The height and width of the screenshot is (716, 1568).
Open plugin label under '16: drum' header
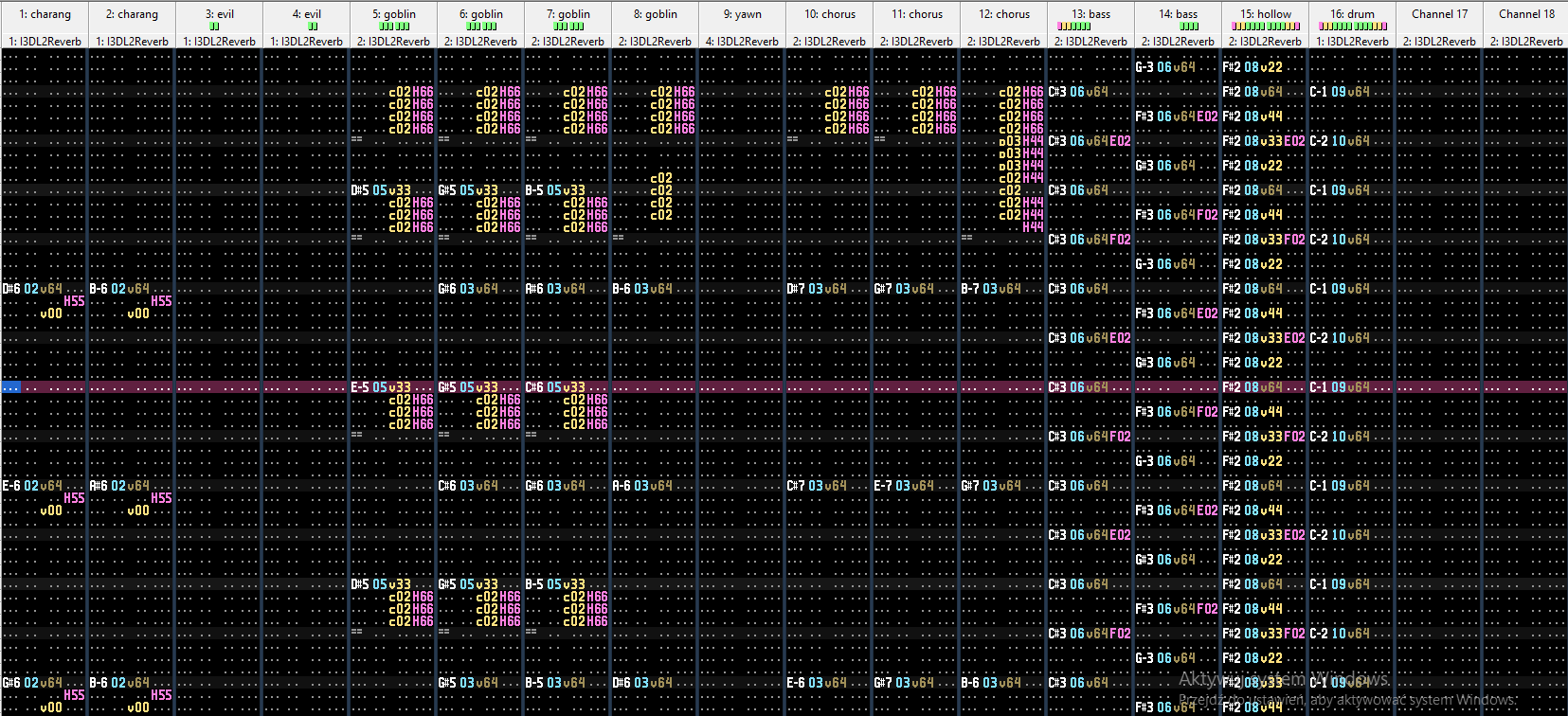1352,42
